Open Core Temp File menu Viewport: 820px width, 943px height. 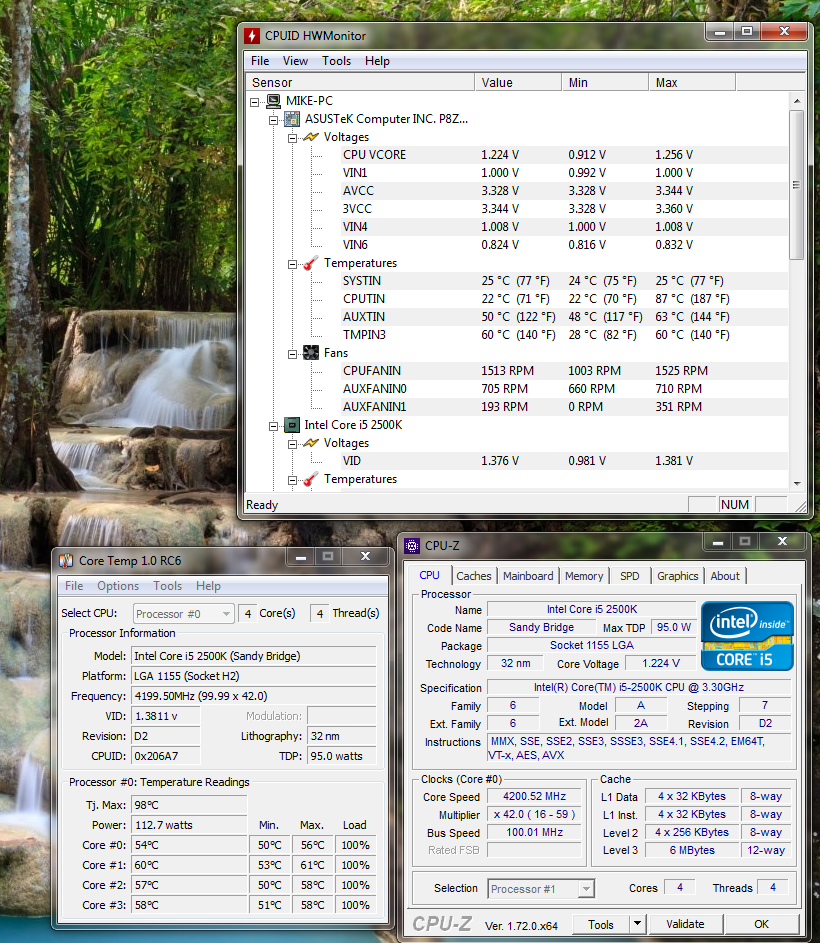point(74,586)
